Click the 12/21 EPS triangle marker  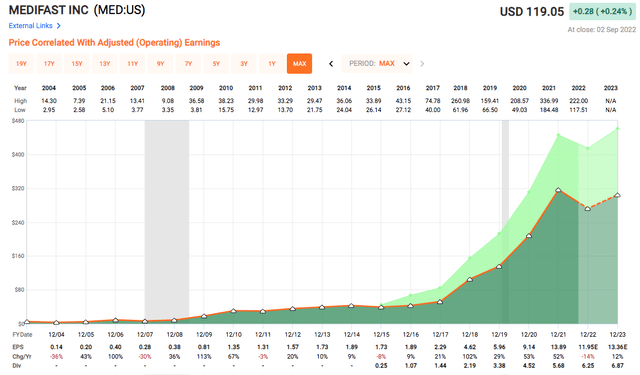click(558, 190)
